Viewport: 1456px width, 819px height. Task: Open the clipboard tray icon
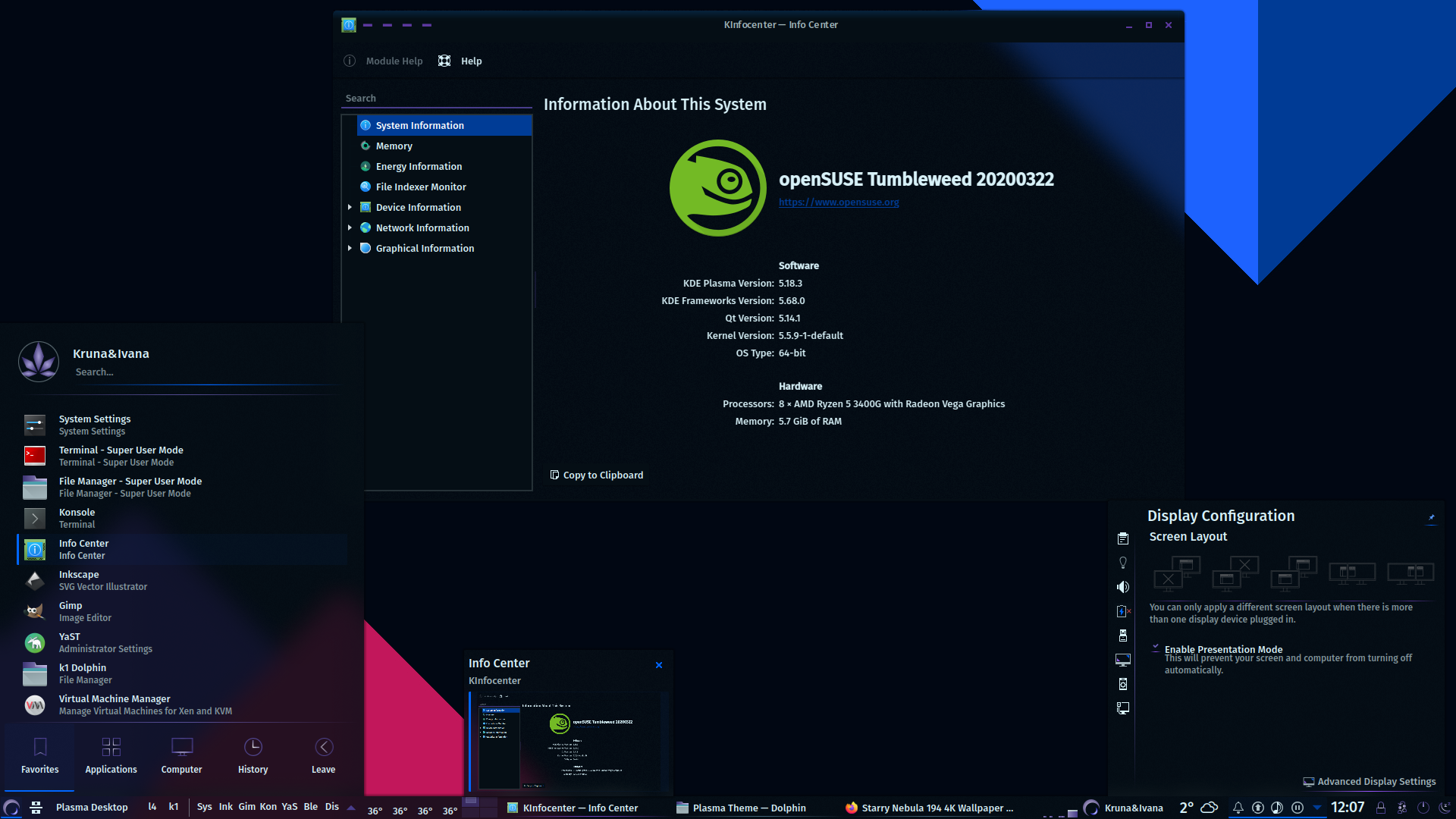pos(1123,538)
